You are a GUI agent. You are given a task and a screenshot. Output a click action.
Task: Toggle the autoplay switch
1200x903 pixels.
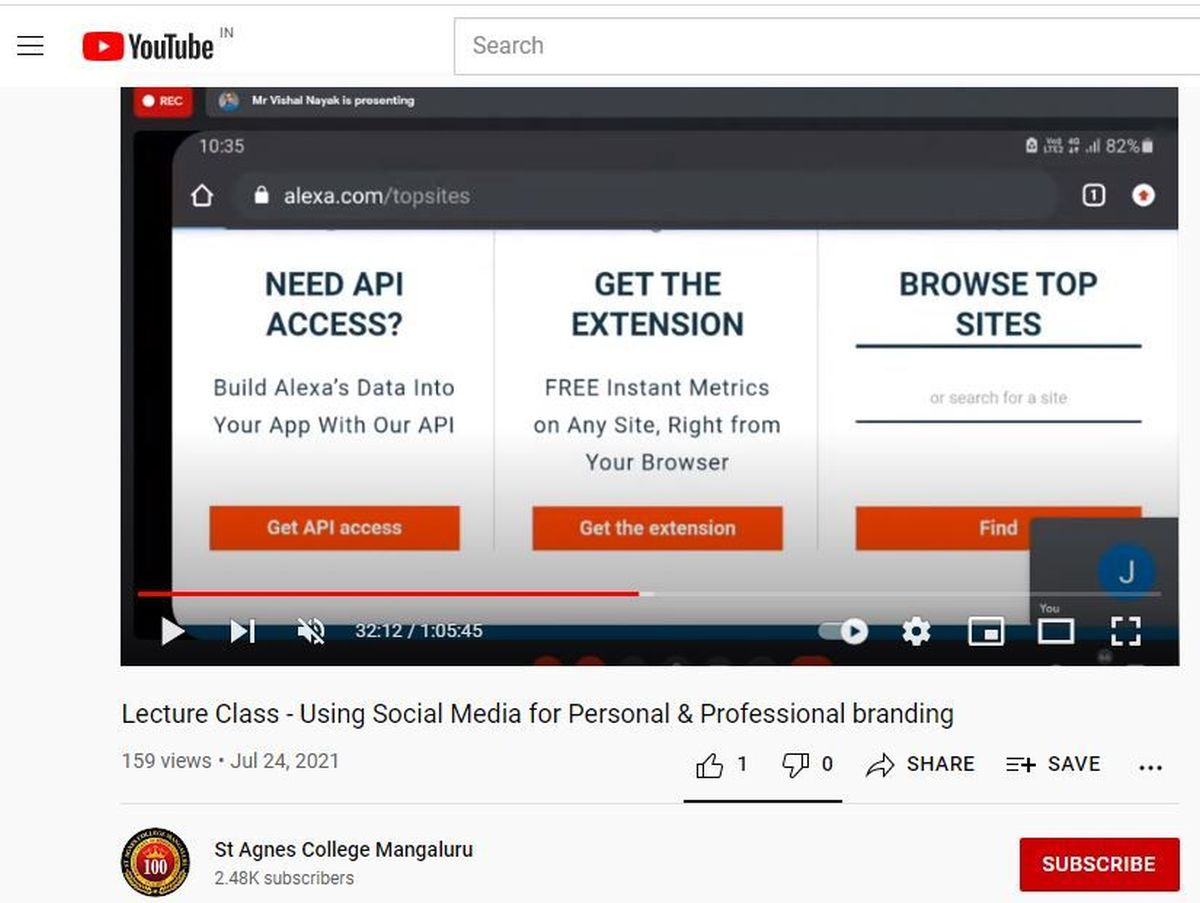pyautogui.click(x=843, y=631)
